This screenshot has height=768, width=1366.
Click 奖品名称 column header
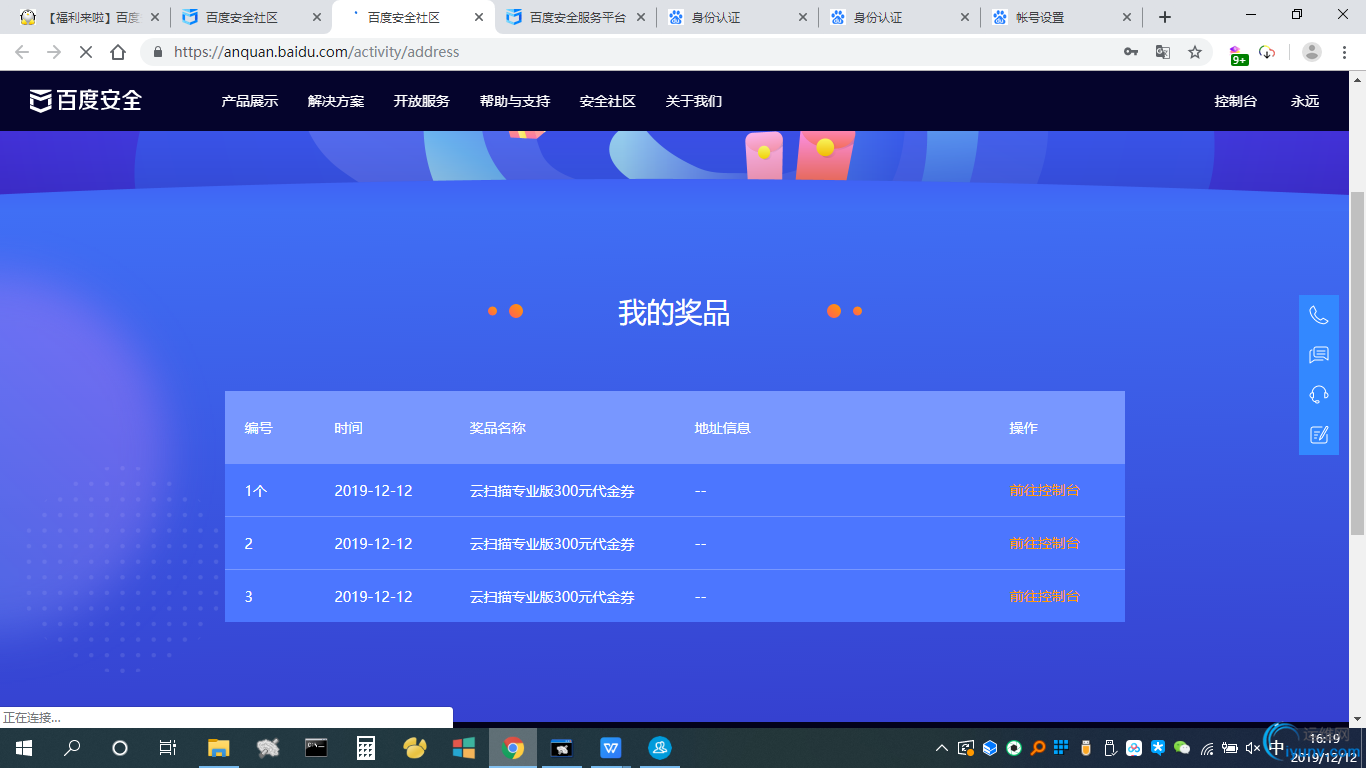point(498,428)
